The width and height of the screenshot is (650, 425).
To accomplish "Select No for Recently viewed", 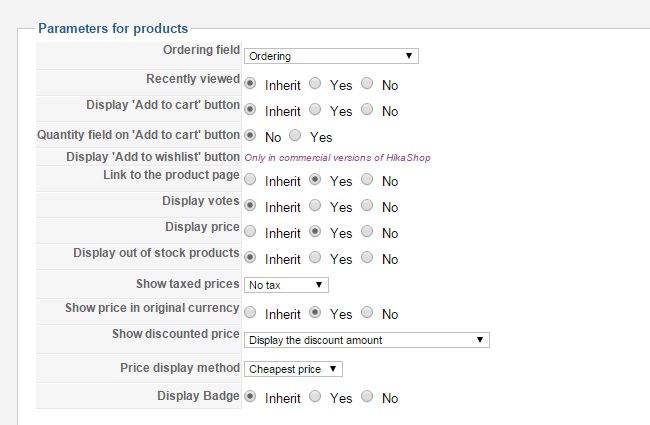I will pyautogui.click(x=367, y=84).
